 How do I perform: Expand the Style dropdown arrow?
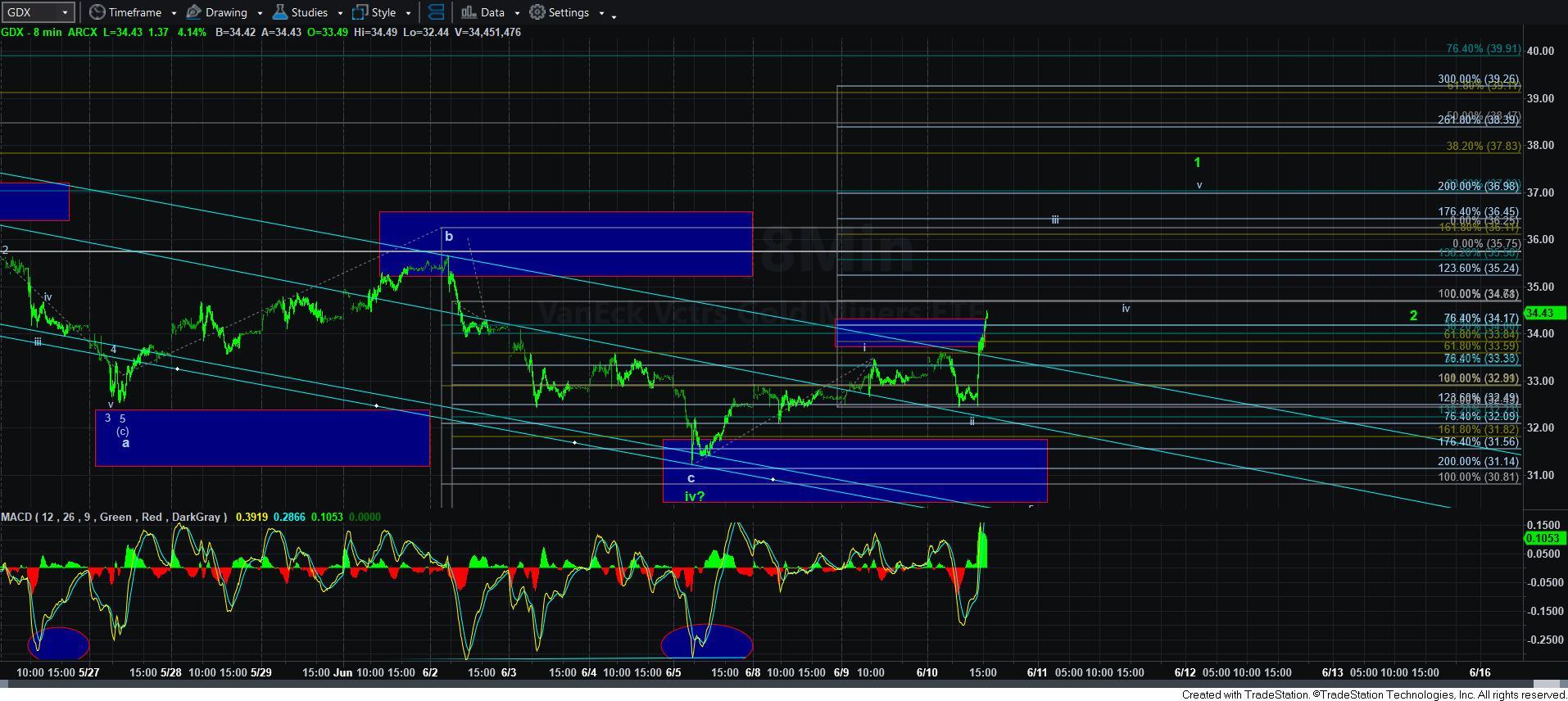(408, 13)
